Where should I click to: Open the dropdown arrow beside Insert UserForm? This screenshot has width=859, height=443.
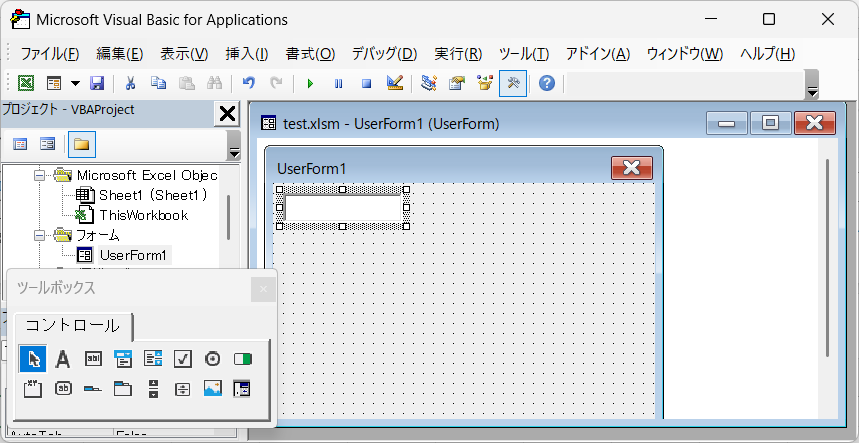75,83
